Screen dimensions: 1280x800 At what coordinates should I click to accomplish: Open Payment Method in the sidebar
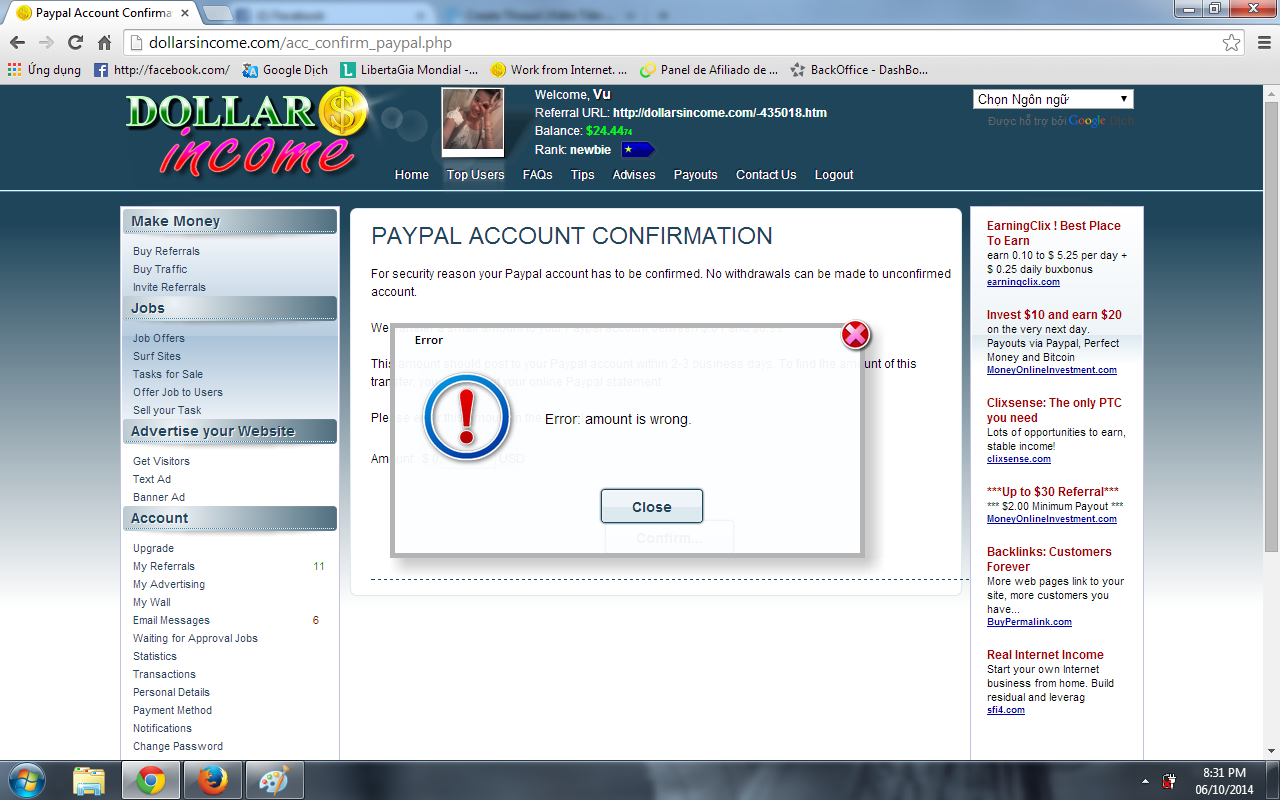172,710
